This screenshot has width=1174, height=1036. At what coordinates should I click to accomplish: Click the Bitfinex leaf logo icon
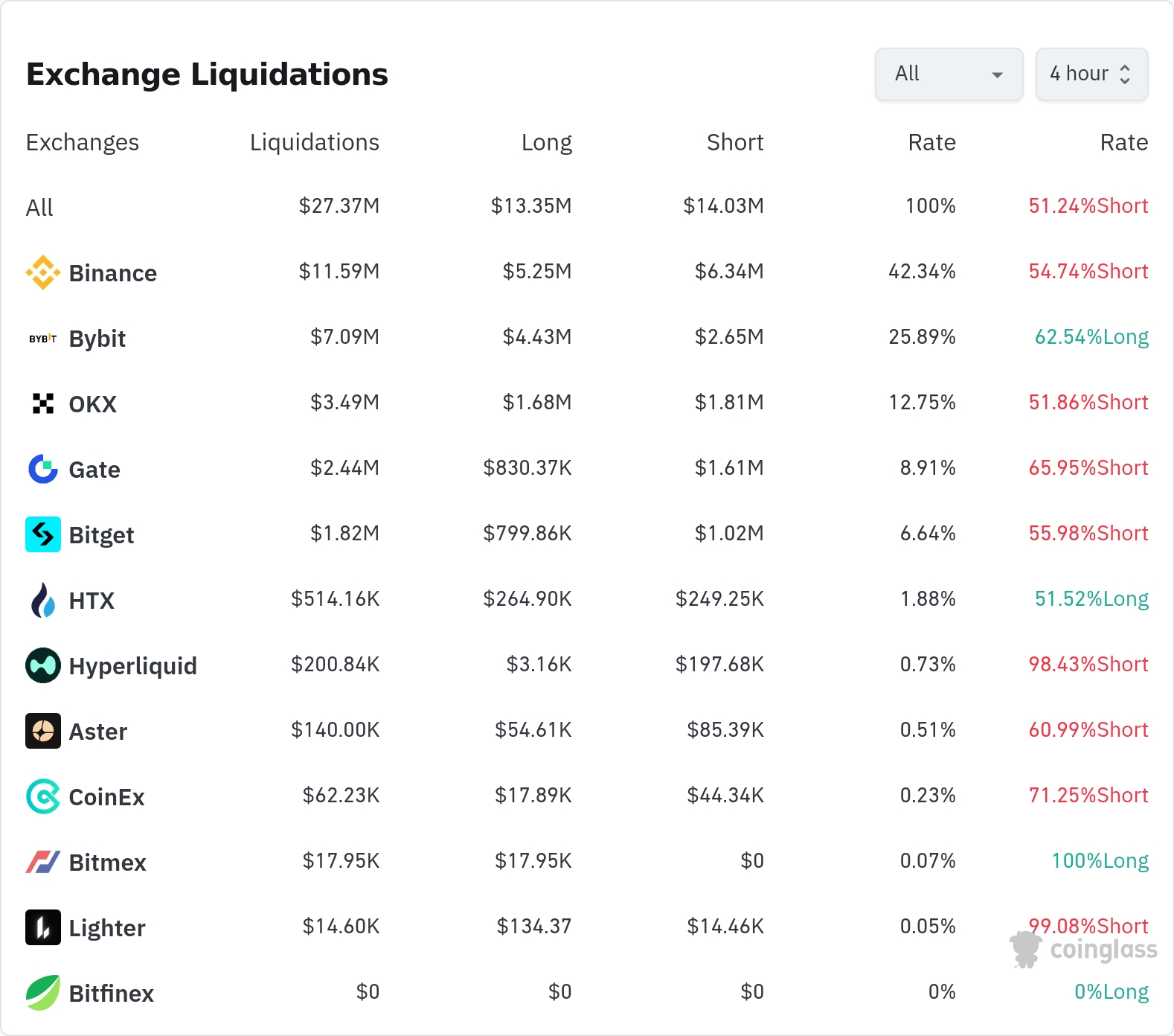point(43,993)
